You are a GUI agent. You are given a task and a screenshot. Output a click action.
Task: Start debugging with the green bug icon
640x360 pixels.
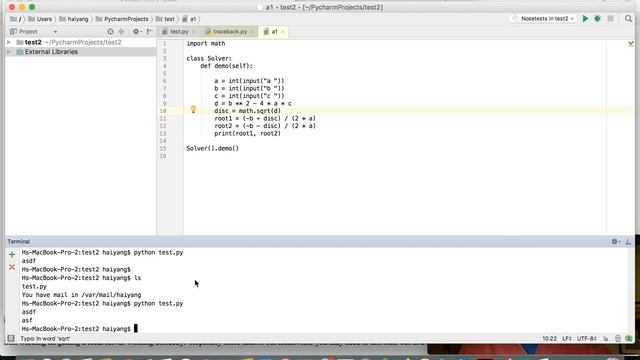click(x=598, y=19)
